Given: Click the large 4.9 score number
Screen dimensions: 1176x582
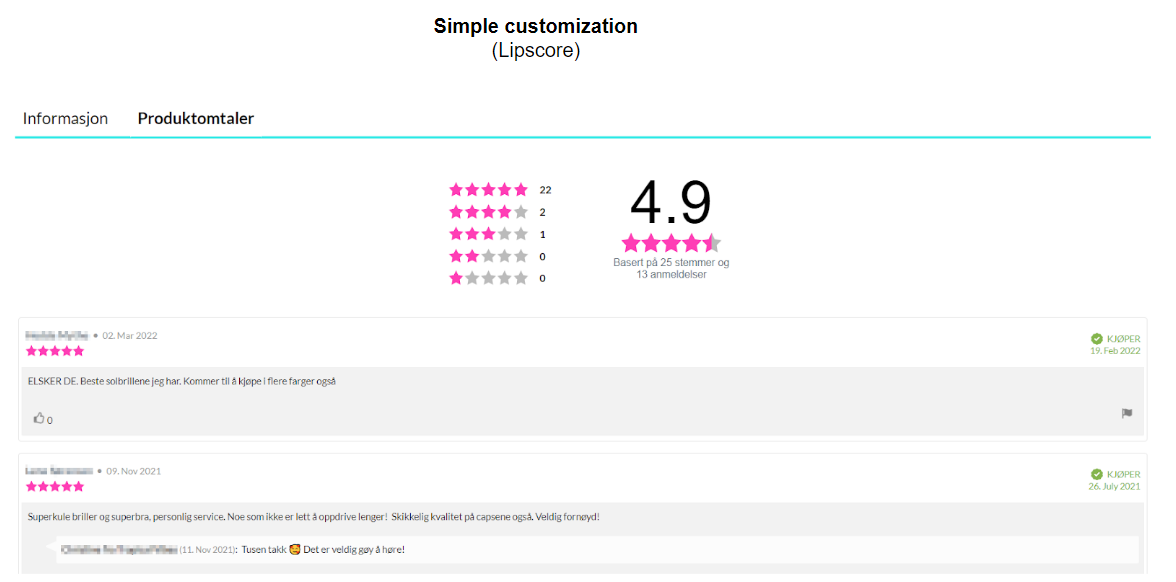Looking at the screenshot, I should point(670,203).
